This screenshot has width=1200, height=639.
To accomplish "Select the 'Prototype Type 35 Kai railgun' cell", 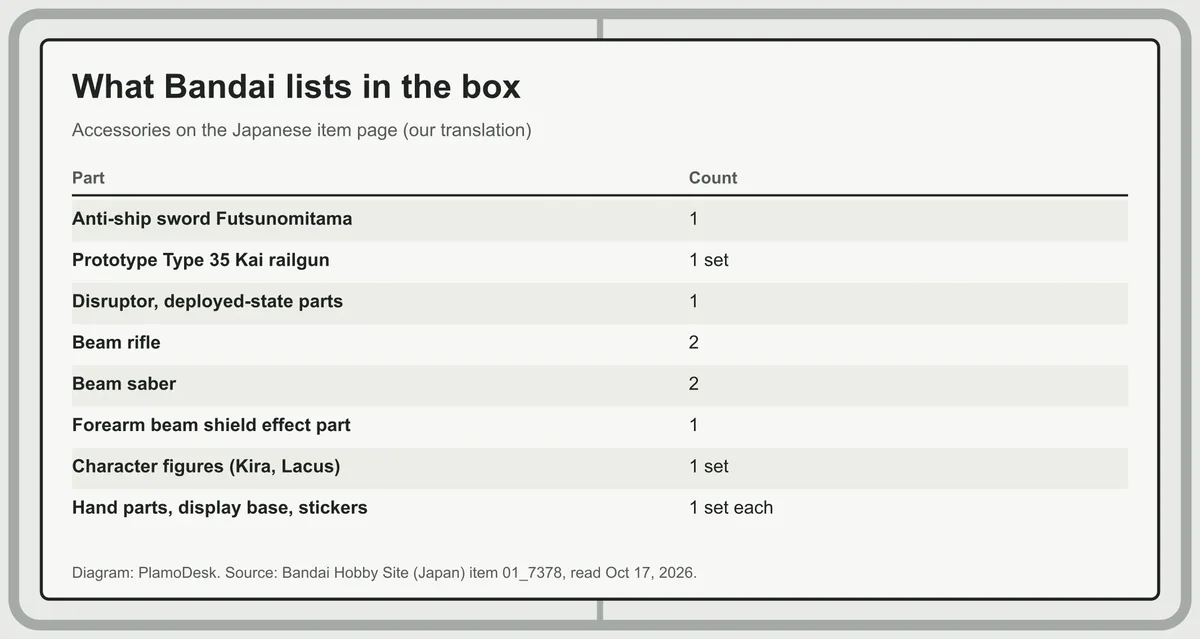I will (x=201, y=260).
